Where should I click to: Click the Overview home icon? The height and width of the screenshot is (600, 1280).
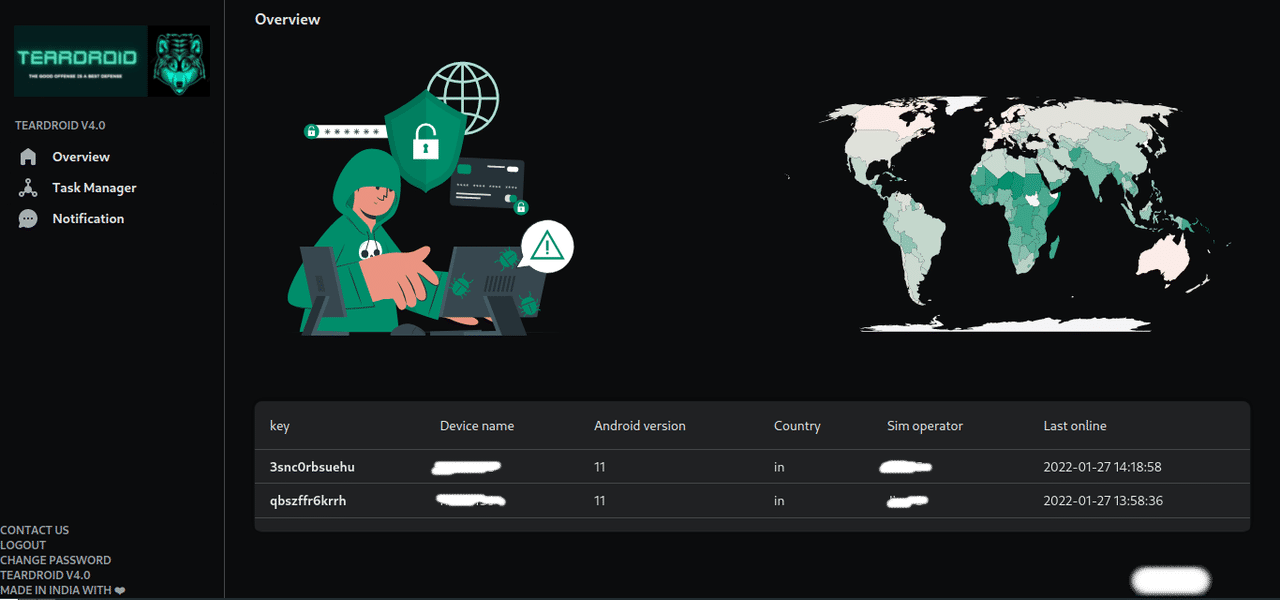pos(28,157)
